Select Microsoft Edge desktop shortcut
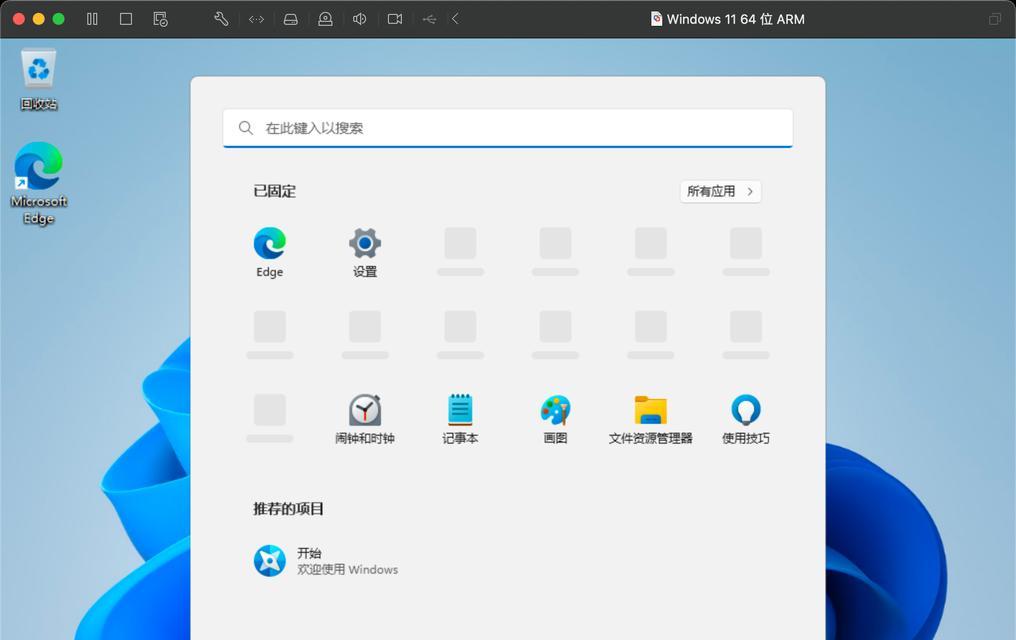 (x=39, y=183)
